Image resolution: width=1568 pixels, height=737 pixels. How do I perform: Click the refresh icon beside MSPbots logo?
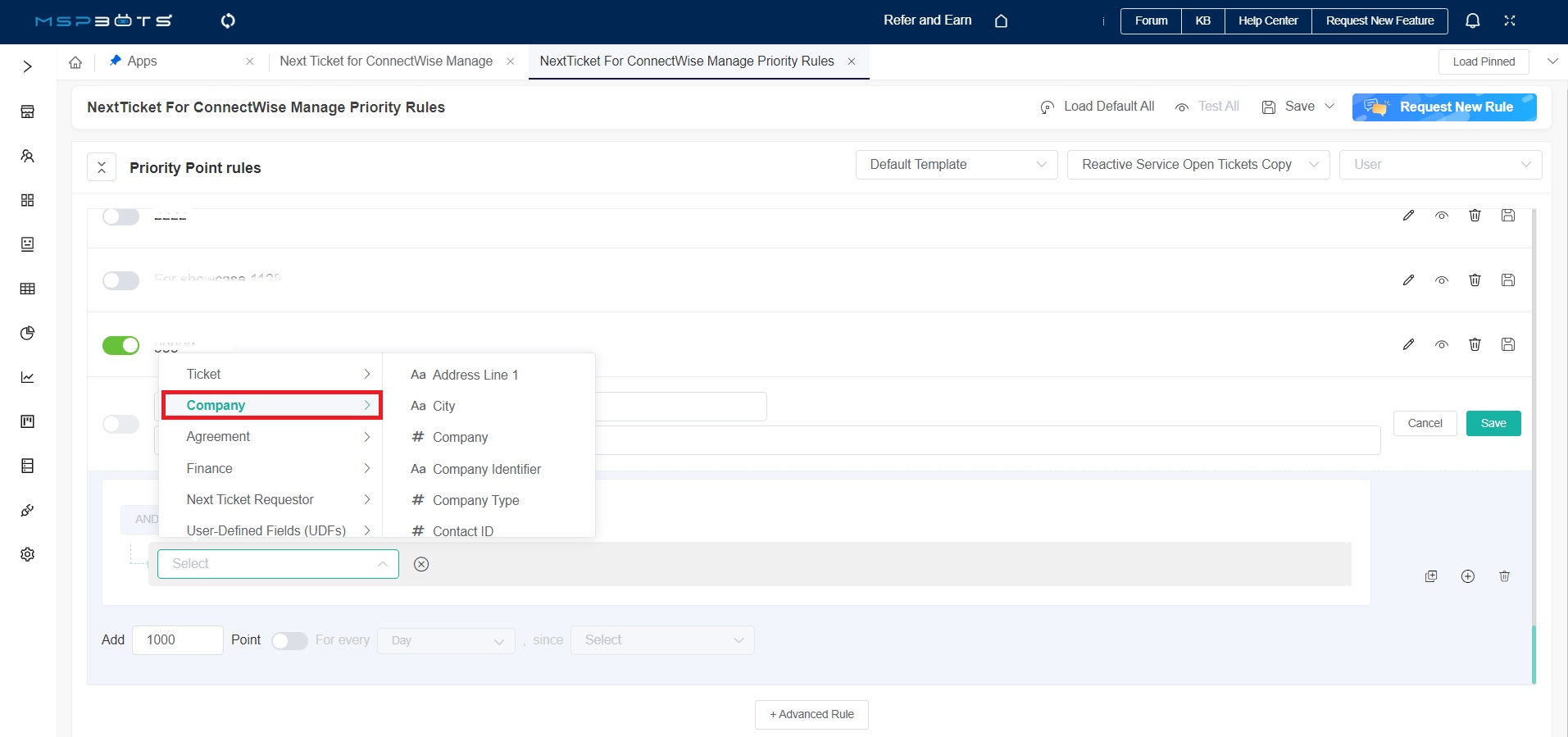click(228, 20)
